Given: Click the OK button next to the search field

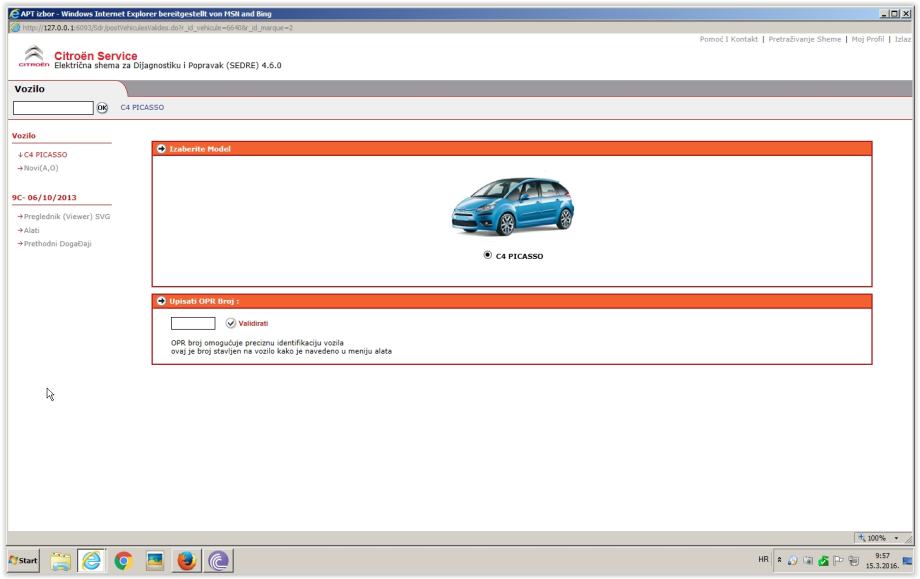Looking at the screenshot, I should (x=102, y=108).
